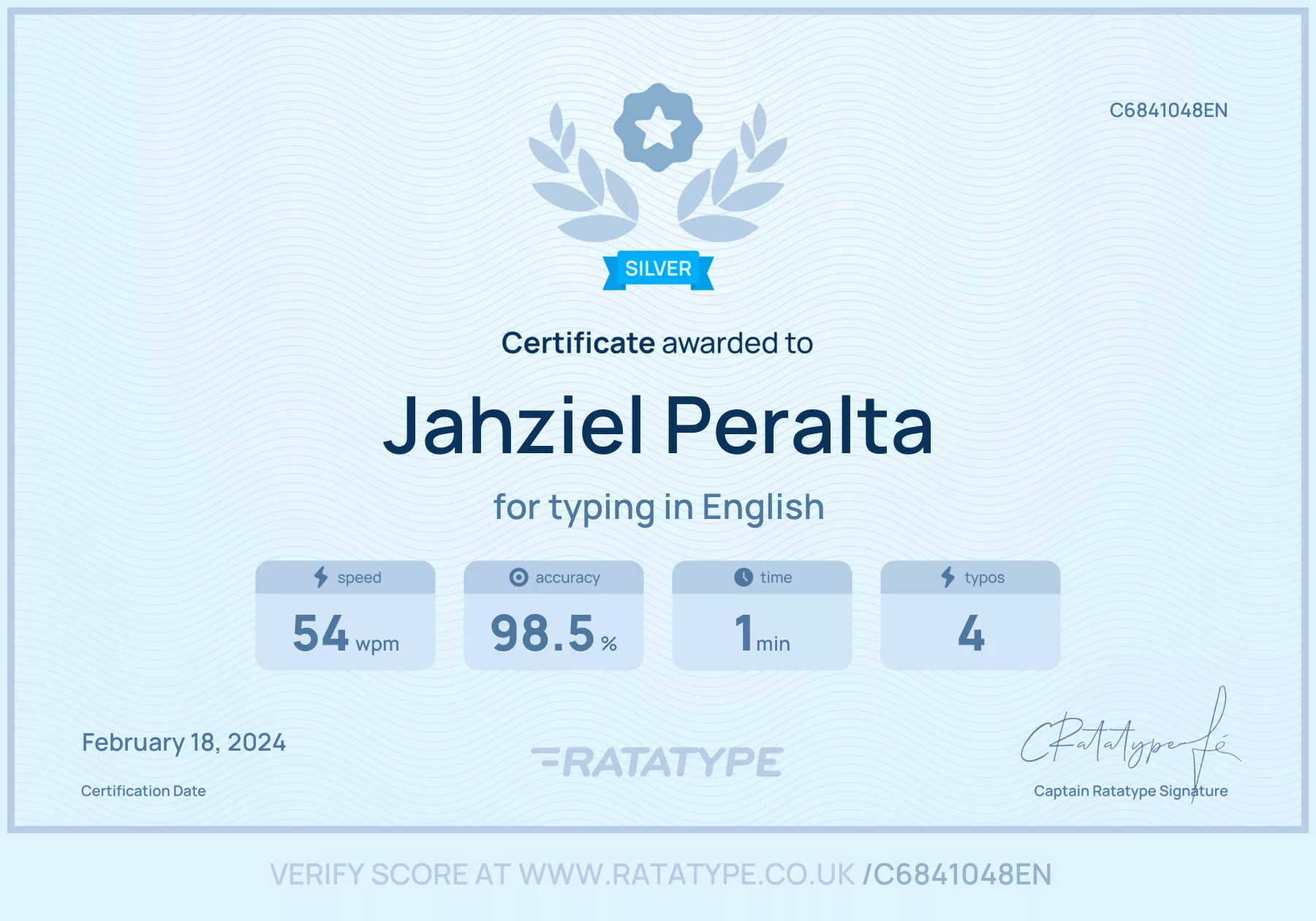
Task: Click certificate ID C6841048EN in top corner
Action: coord(1168,110)
